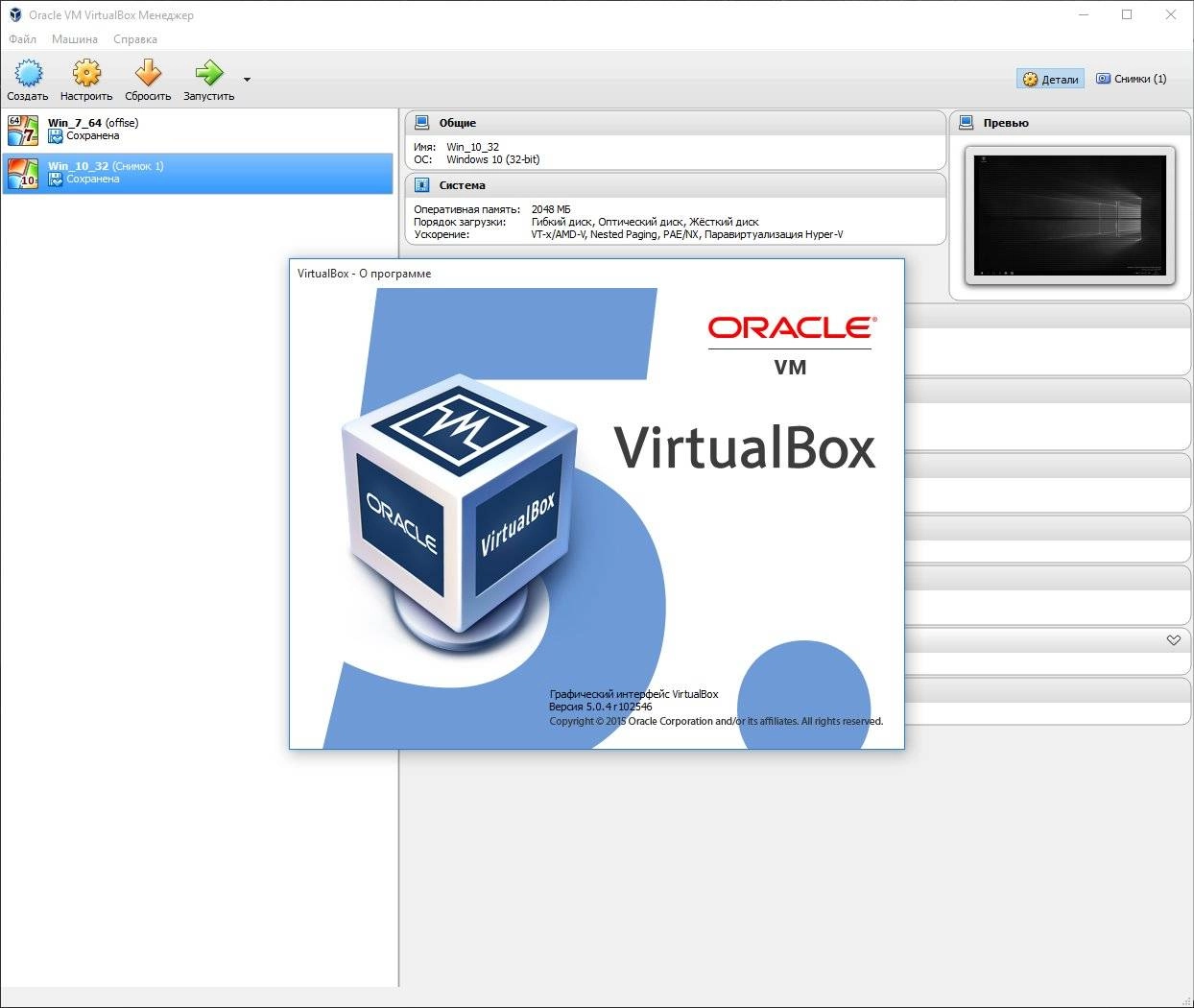Click the VirtualBox app icon in title bar

[x=15, y=14]
